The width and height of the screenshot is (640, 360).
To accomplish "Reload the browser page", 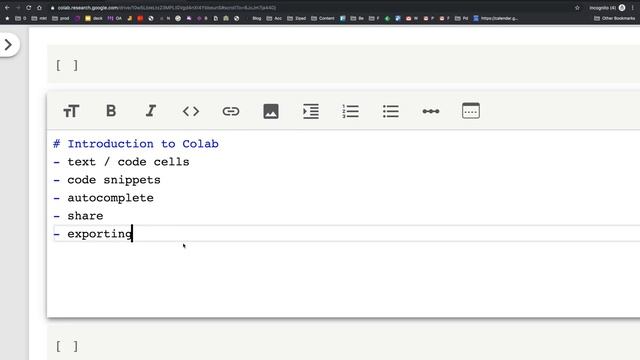I will click(29, 8).
